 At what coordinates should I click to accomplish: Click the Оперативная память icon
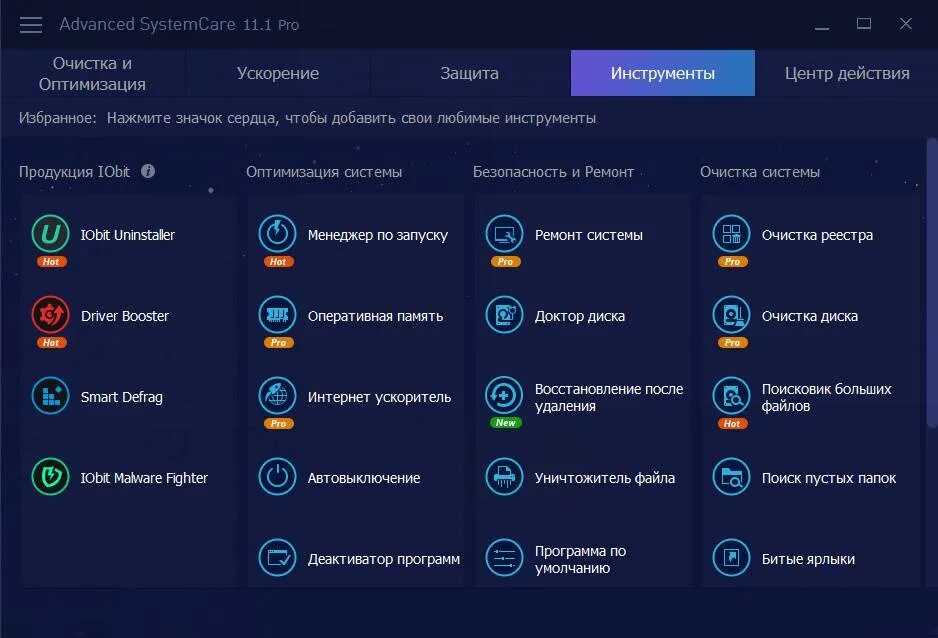point(278,315)
